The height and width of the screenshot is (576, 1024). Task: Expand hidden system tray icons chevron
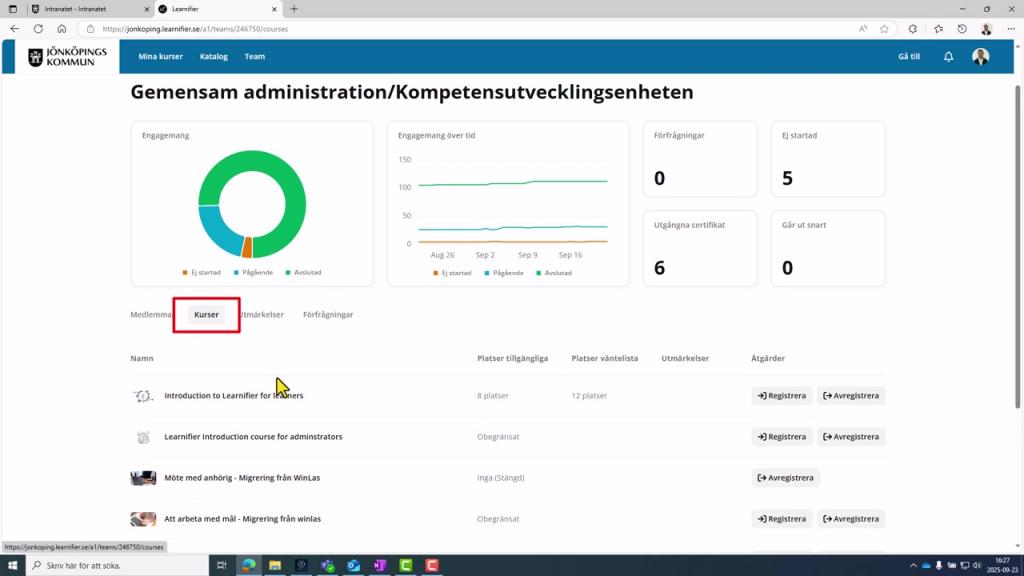[913, 565]
